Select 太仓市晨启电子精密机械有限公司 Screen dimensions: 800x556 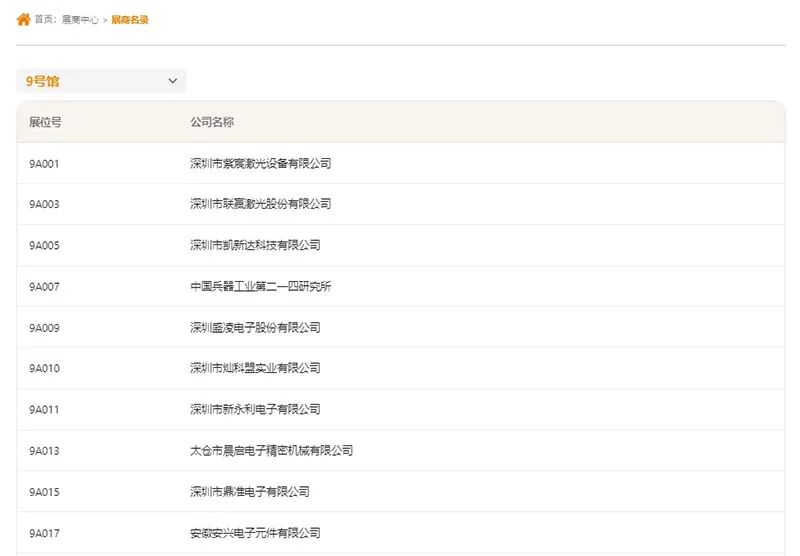click(x=271, y=450)
